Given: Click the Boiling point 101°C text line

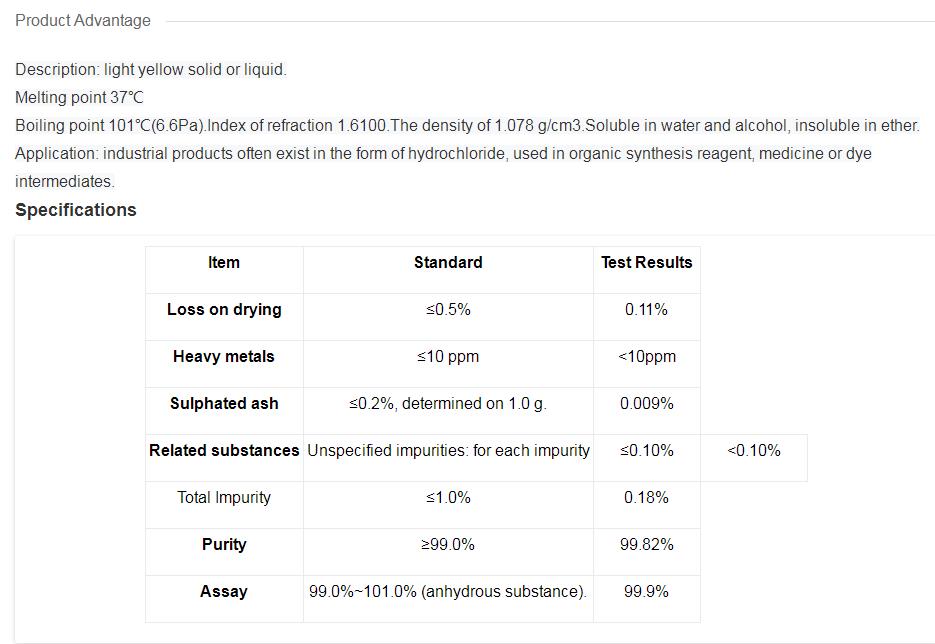Looking at the screenshot, I should 467,126.
